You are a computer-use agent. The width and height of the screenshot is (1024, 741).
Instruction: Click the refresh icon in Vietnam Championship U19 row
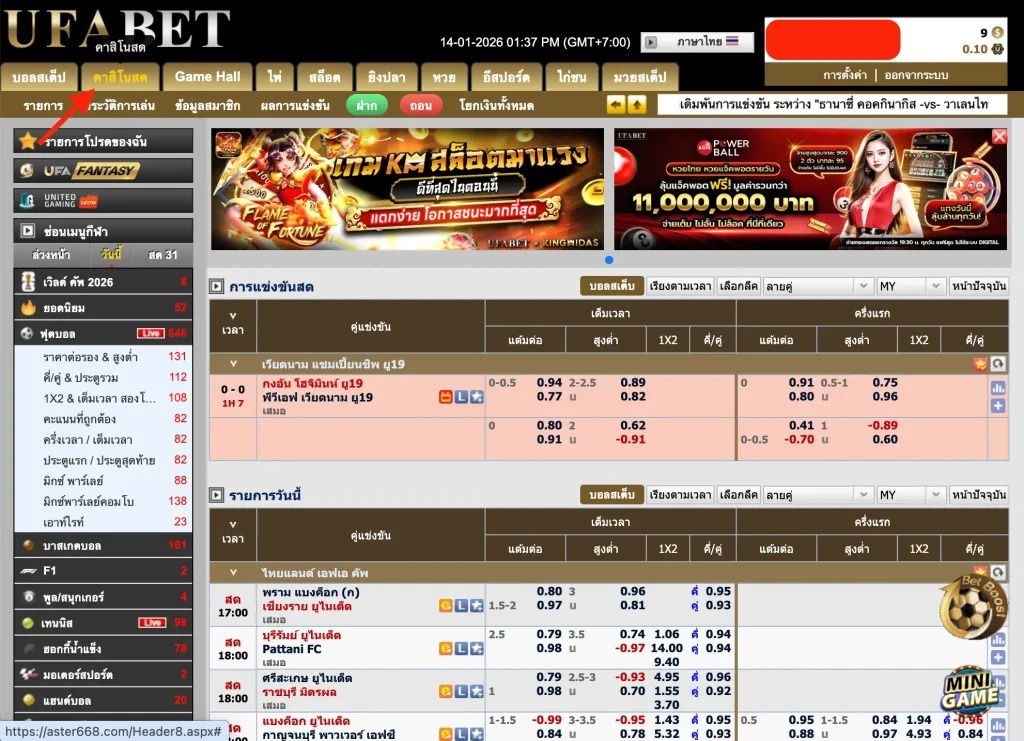[998, 364]
